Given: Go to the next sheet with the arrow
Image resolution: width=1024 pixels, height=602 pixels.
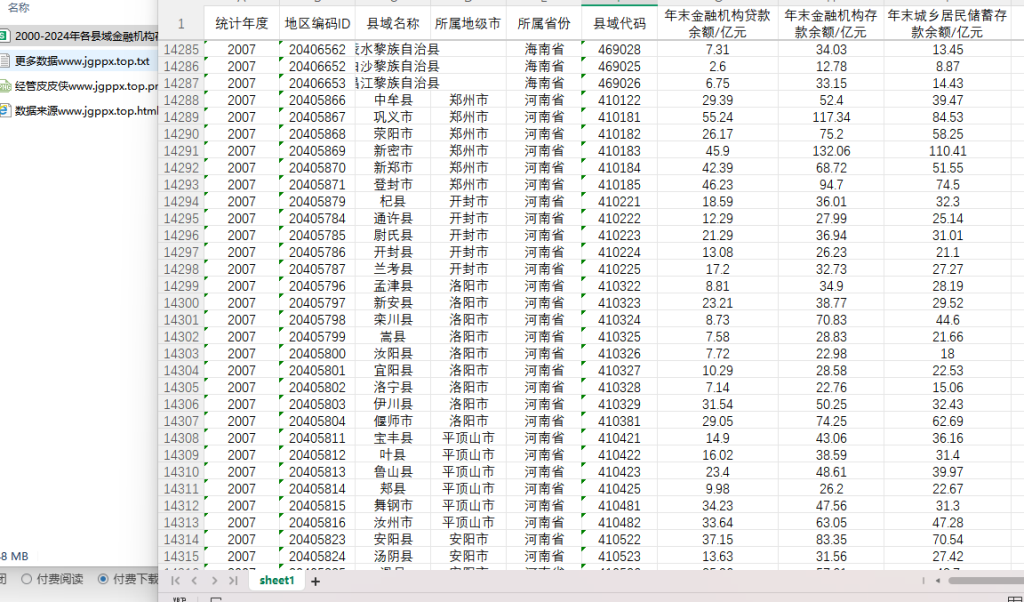Looking at the screenshot, I should click(214, 580).
